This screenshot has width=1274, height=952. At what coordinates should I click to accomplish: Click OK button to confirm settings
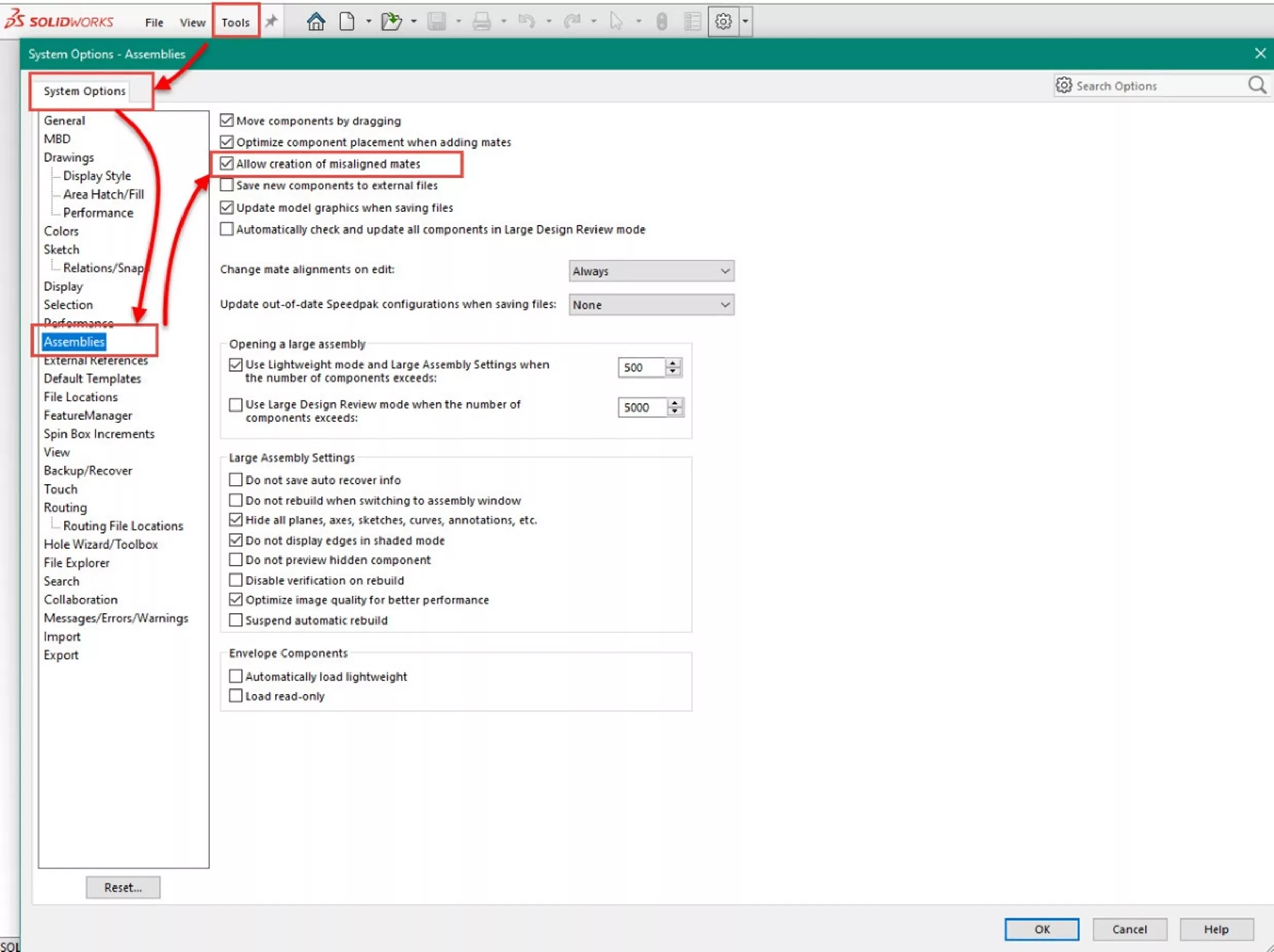[x=1042, y=929]
